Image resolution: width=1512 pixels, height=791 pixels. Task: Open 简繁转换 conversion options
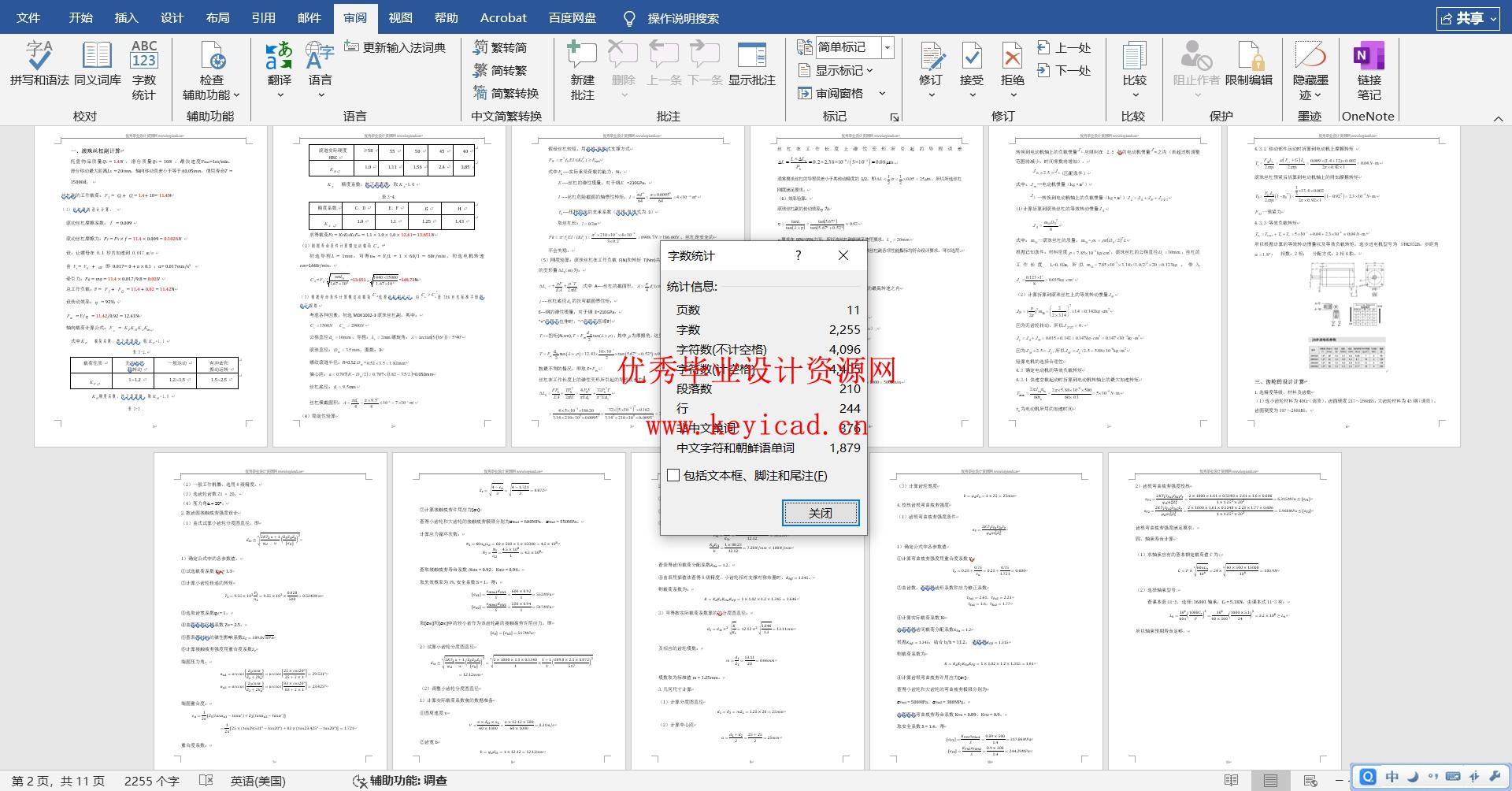point(506,93)
